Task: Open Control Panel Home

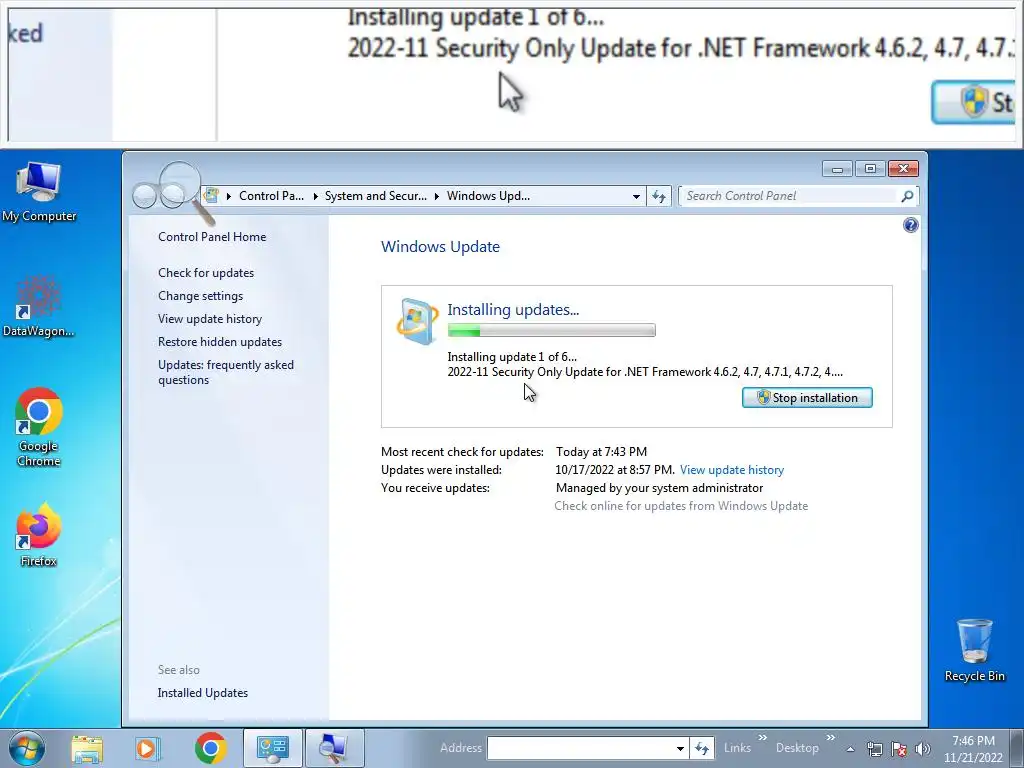Action: click(212, 237)
